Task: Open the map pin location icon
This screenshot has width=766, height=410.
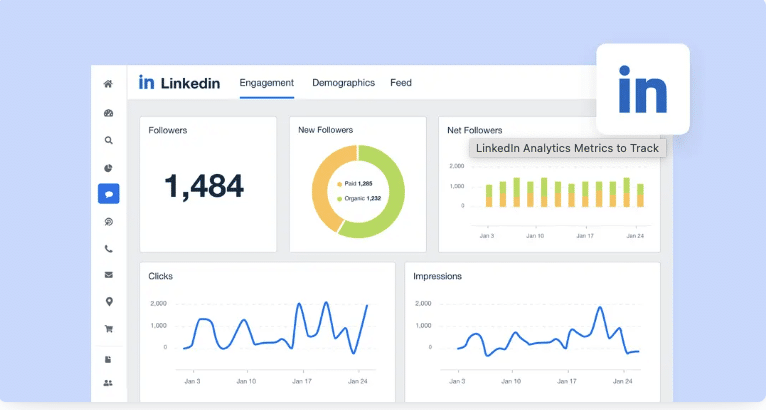Action: [109, 302]
